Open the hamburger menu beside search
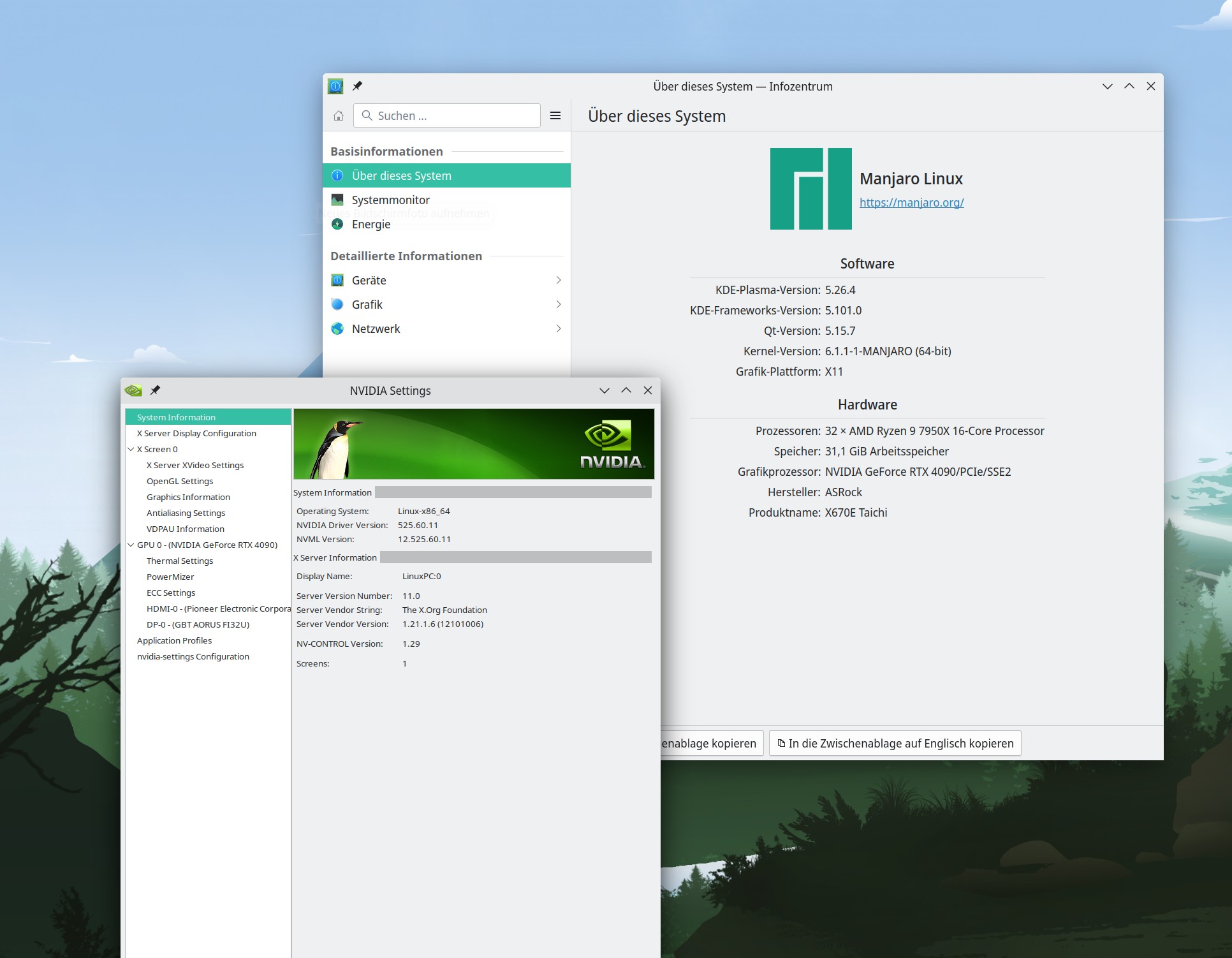The width and height of the screenshot is (1232, 958). [x=555, y=115]
